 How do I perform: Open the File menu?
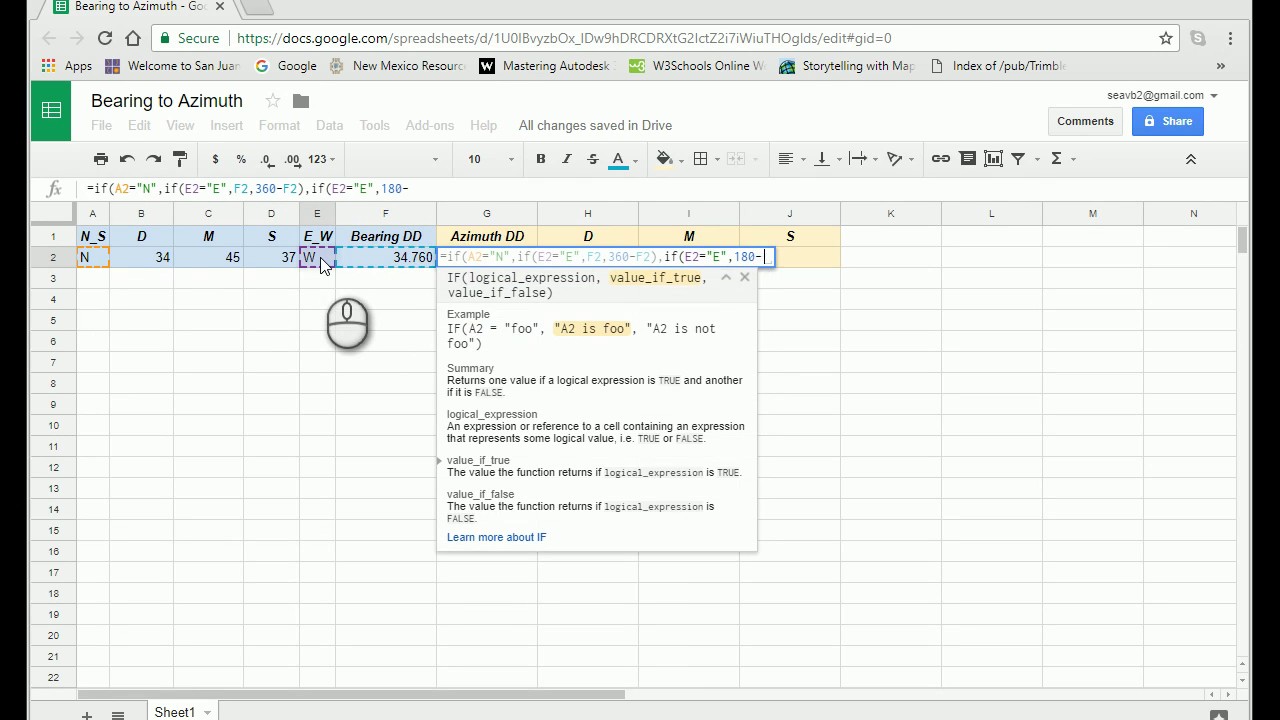point(101,126)
